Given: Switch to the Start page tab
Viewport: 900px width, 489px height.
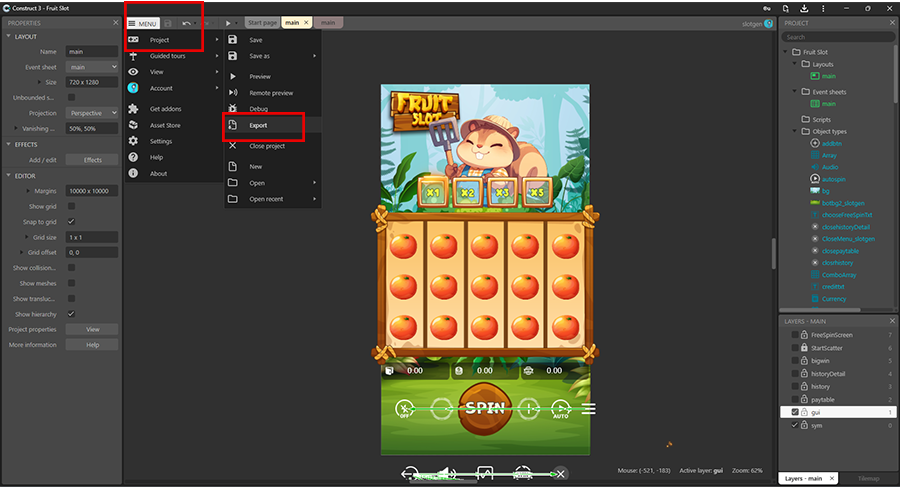Looking at the screenshot, I should [262, 22].
